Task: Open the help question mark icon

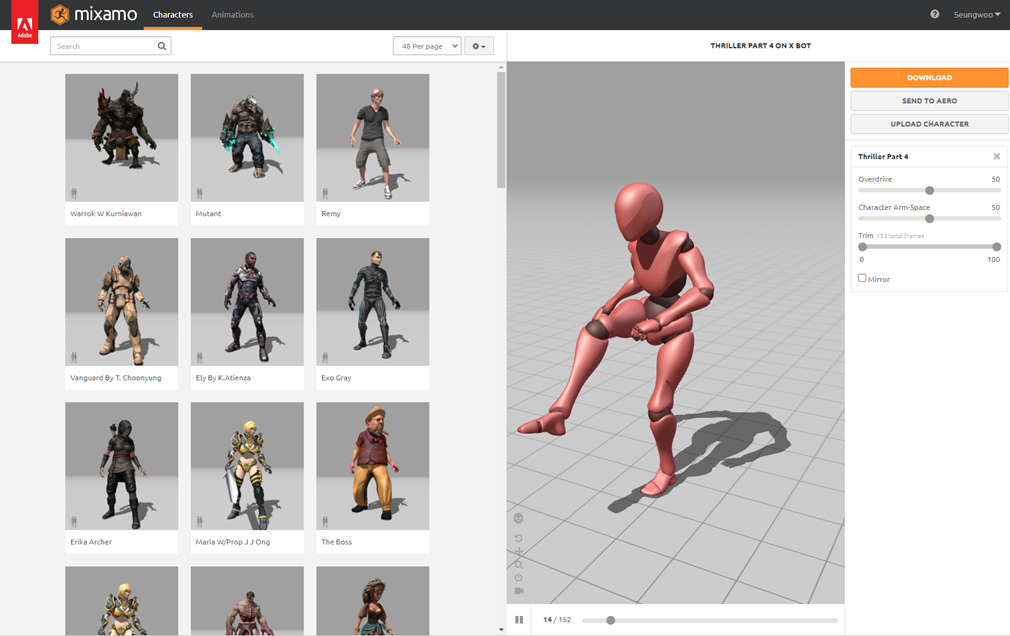Action: pyautogui.click(x=935, y=14)
